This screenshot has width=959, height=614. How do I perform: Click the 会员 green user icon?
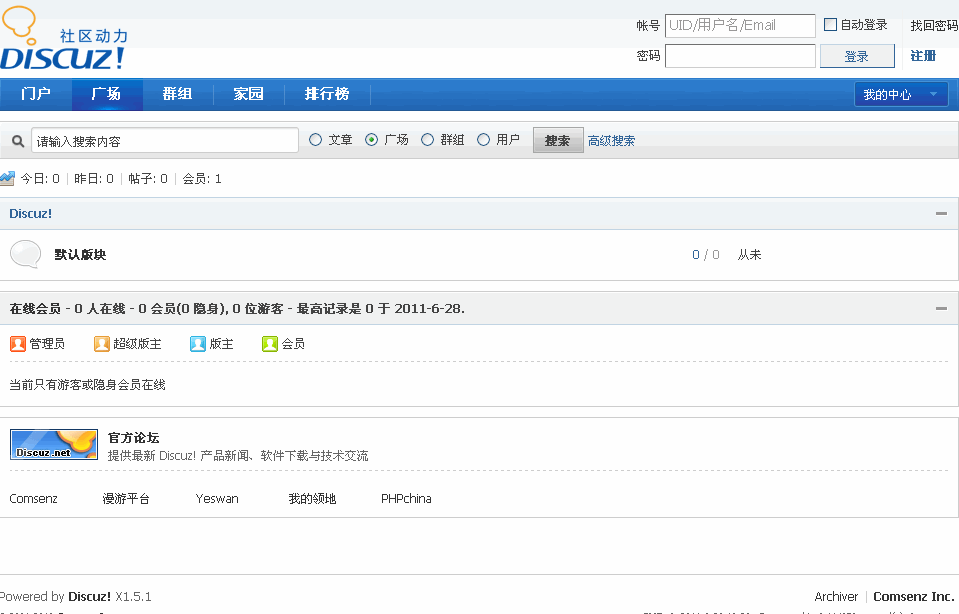coord(270,344)
